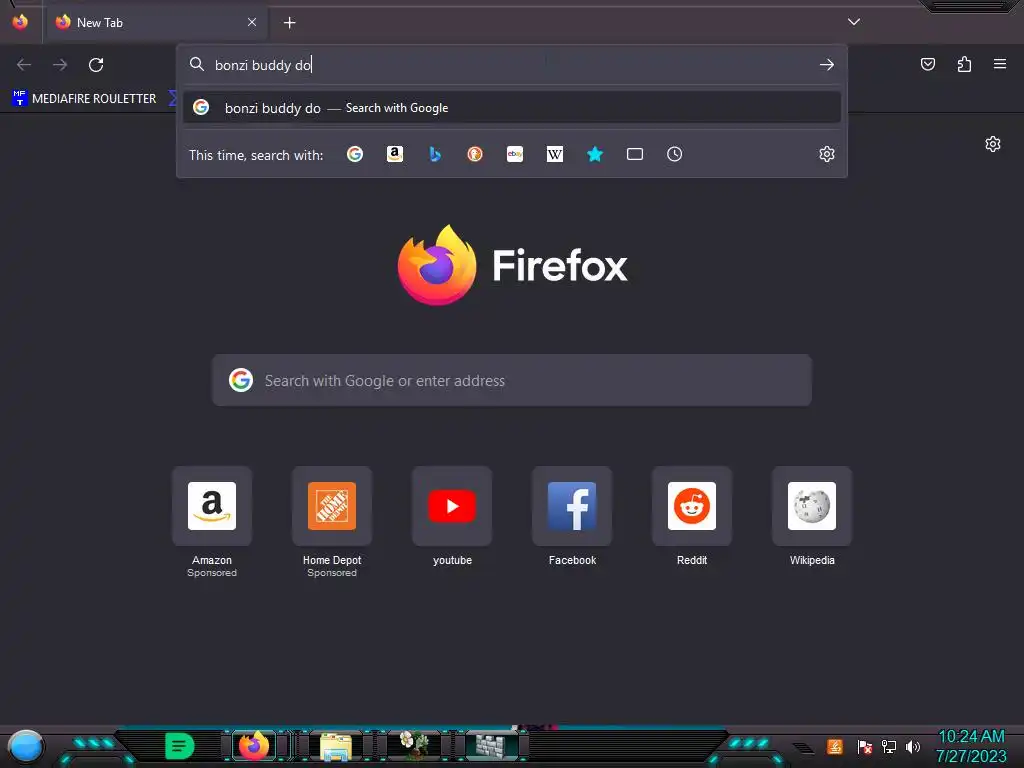Open the Amazon sponsored shortcut

(212, 506)
